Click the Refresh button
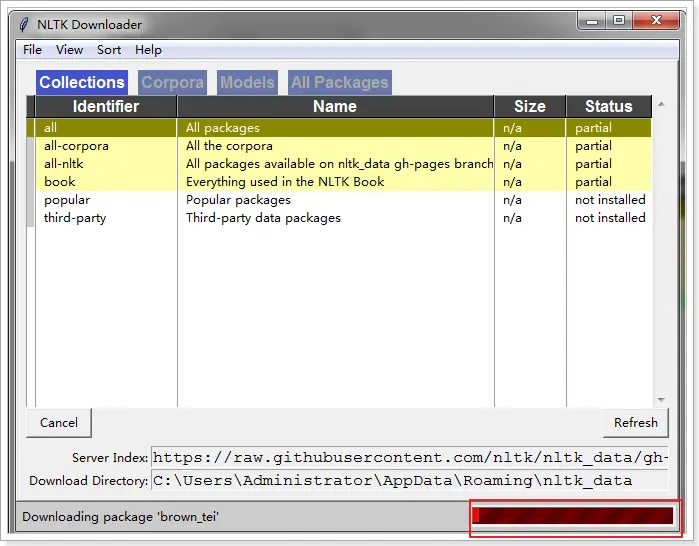The width and height of the screenshot is (699, 546). pyautogui.click(x=636, y=423)
